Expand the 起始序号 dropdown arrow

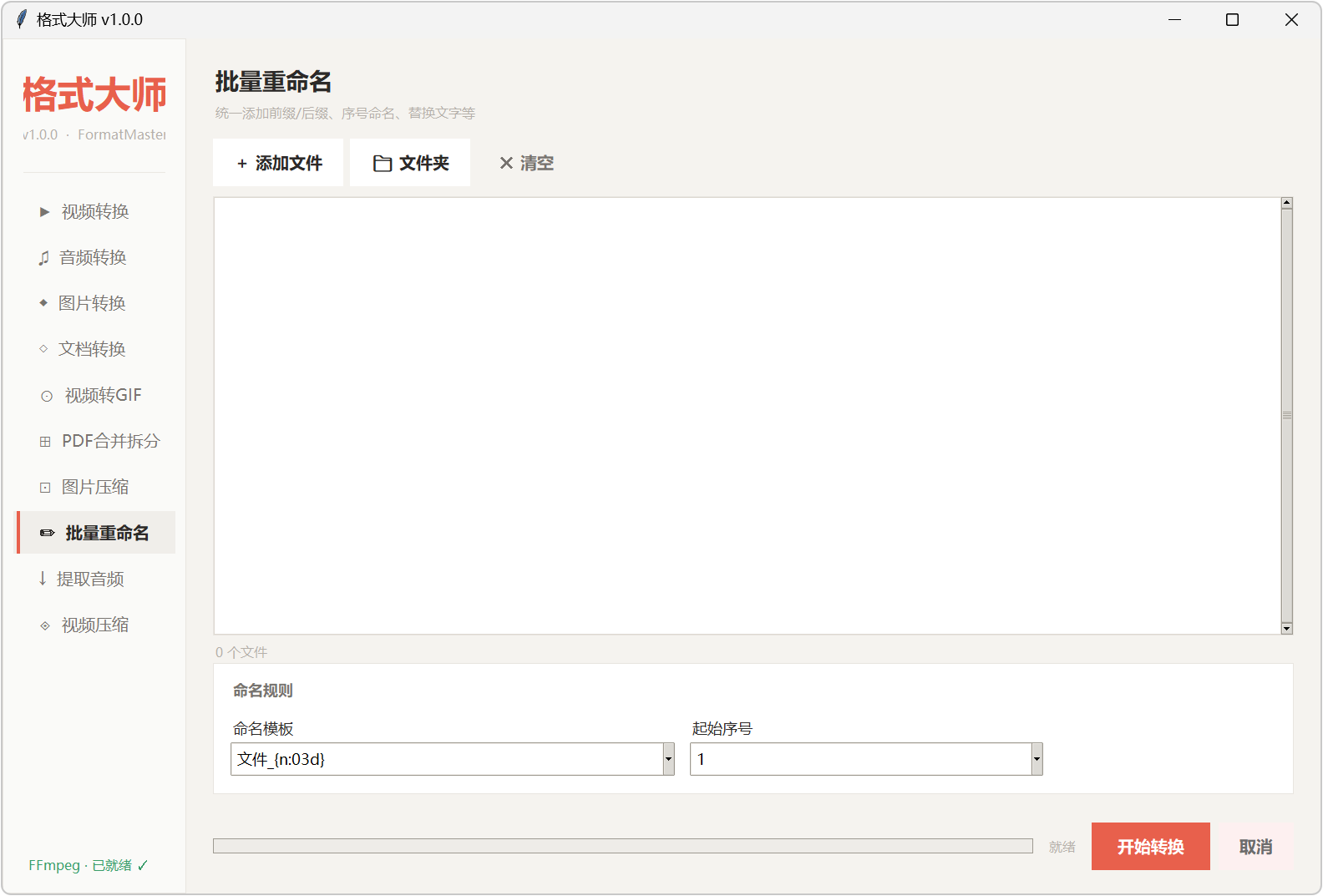pos(1037,759)
